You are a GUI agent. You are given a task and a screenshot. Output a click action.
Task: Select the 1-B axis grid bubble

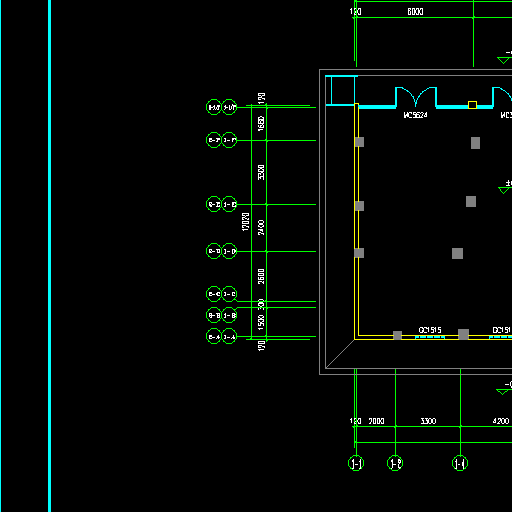pyautogui.click(x=229, y=315)
